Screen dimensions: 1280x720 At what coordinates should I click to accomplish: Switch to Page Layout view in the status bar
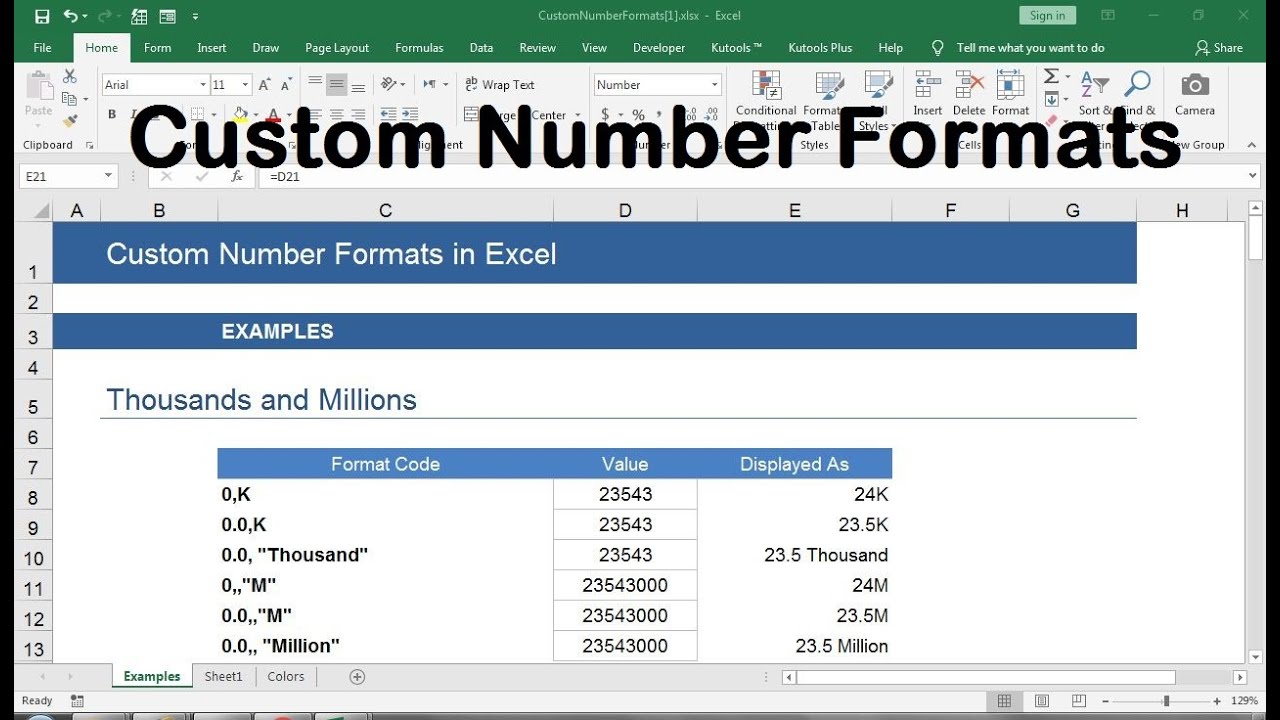(x=1042, y=701)
